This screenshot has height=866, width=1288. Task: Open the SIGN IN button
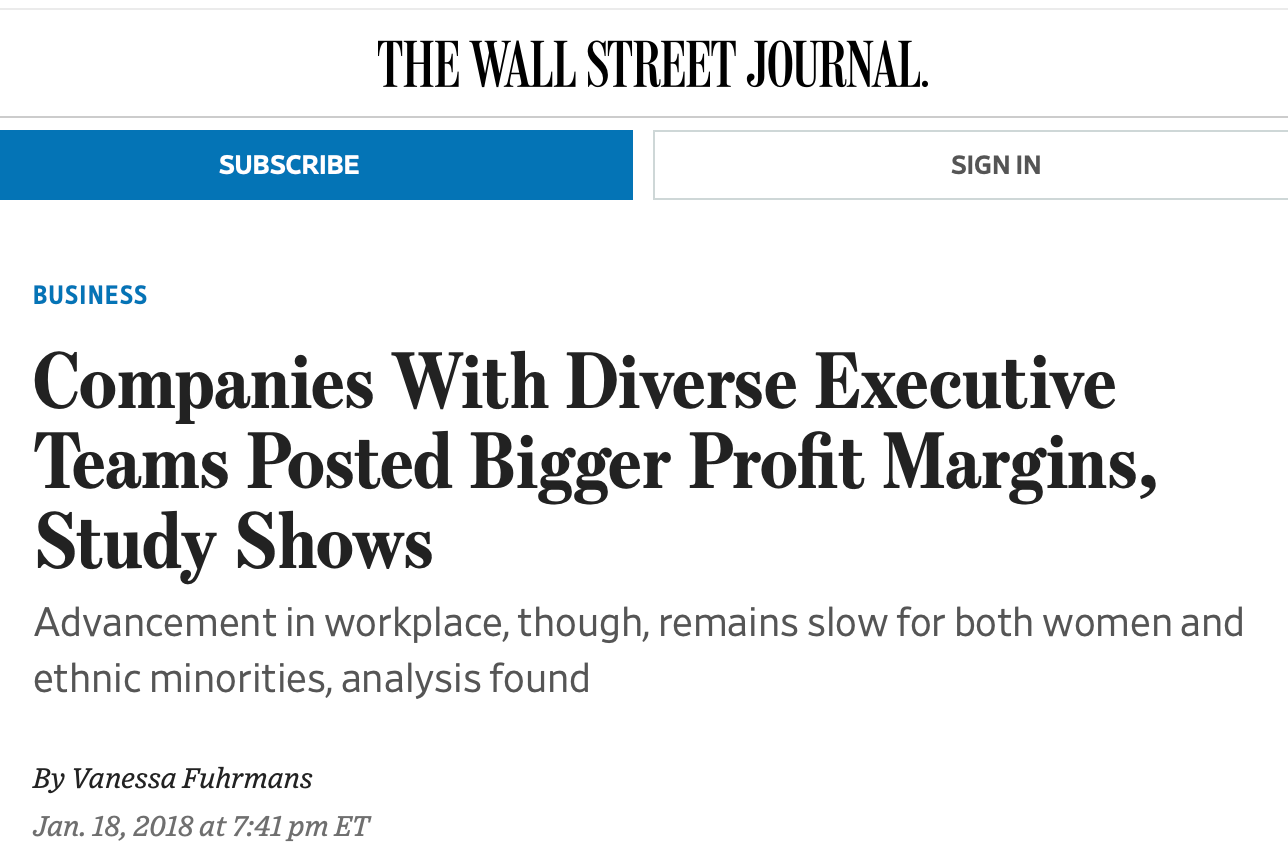coord(970,165)
